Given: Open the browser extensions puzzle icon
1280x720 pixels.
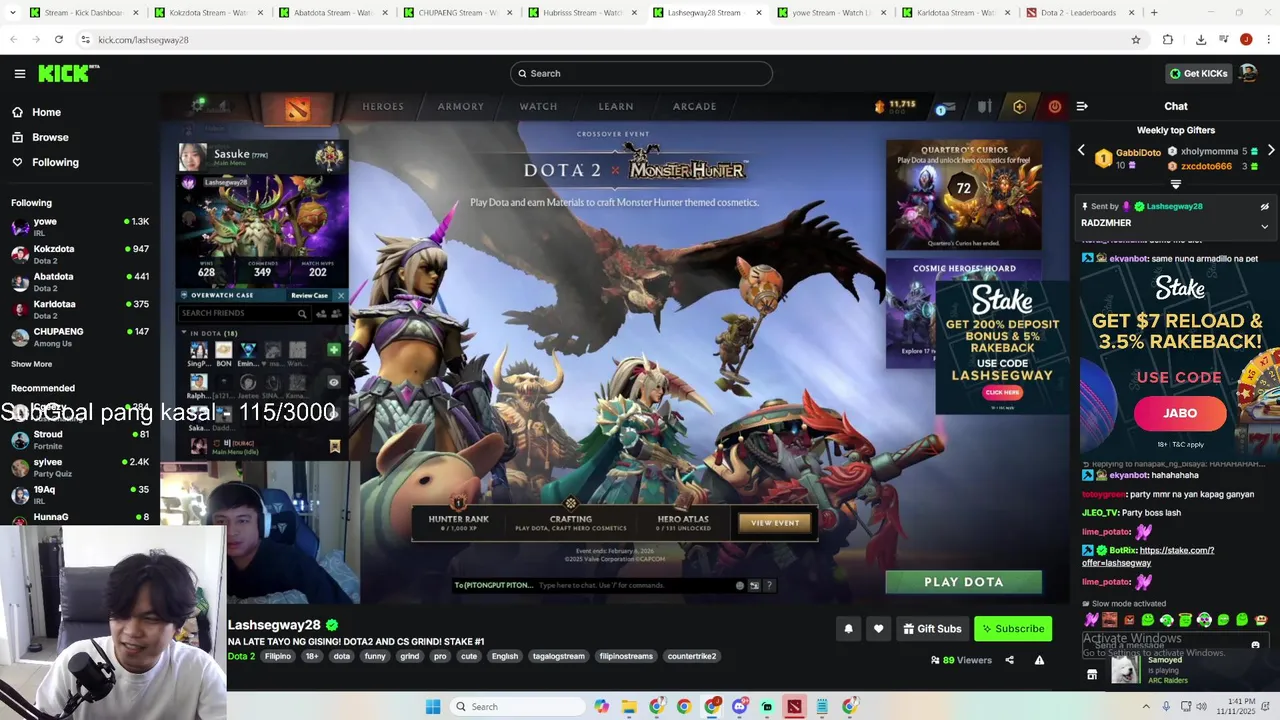Looking at the screenshot, I should pos(1167,39).
